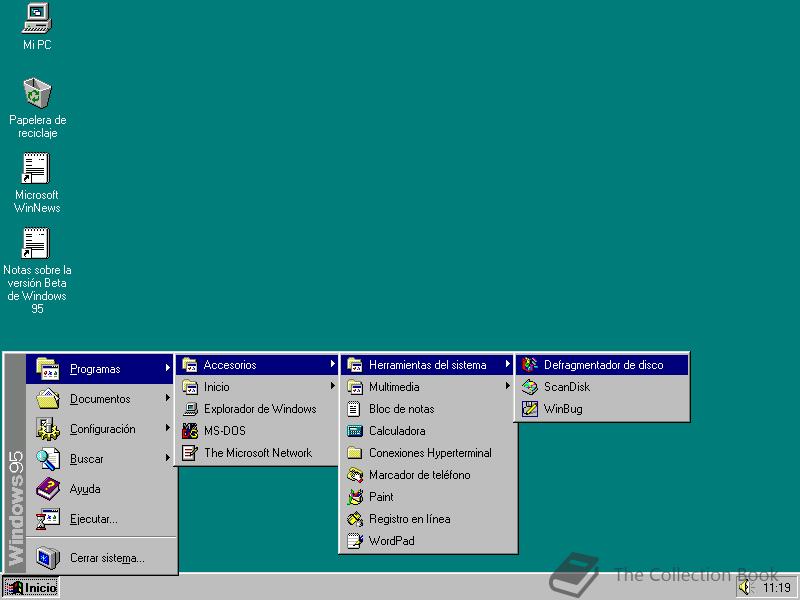Launch ScanDisk from the menu
Image resolution: width=800 pixels, height=600 pixels.
(603, 387)
